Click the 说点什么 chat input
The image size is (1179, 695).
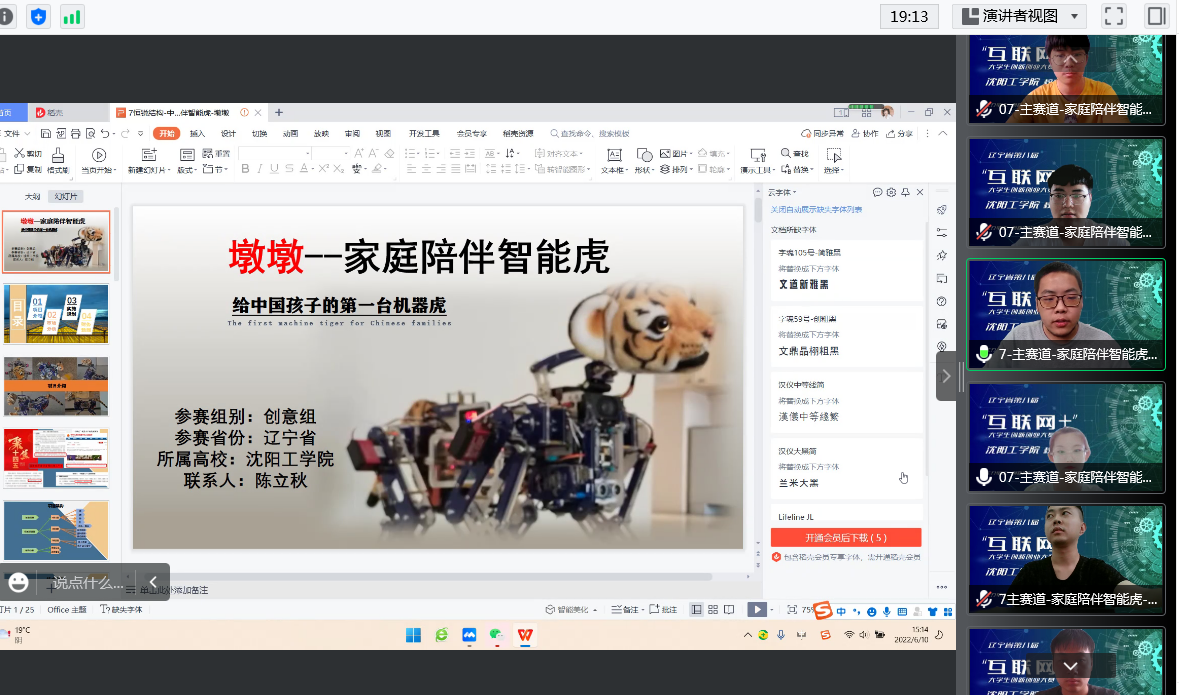point(88,582)
